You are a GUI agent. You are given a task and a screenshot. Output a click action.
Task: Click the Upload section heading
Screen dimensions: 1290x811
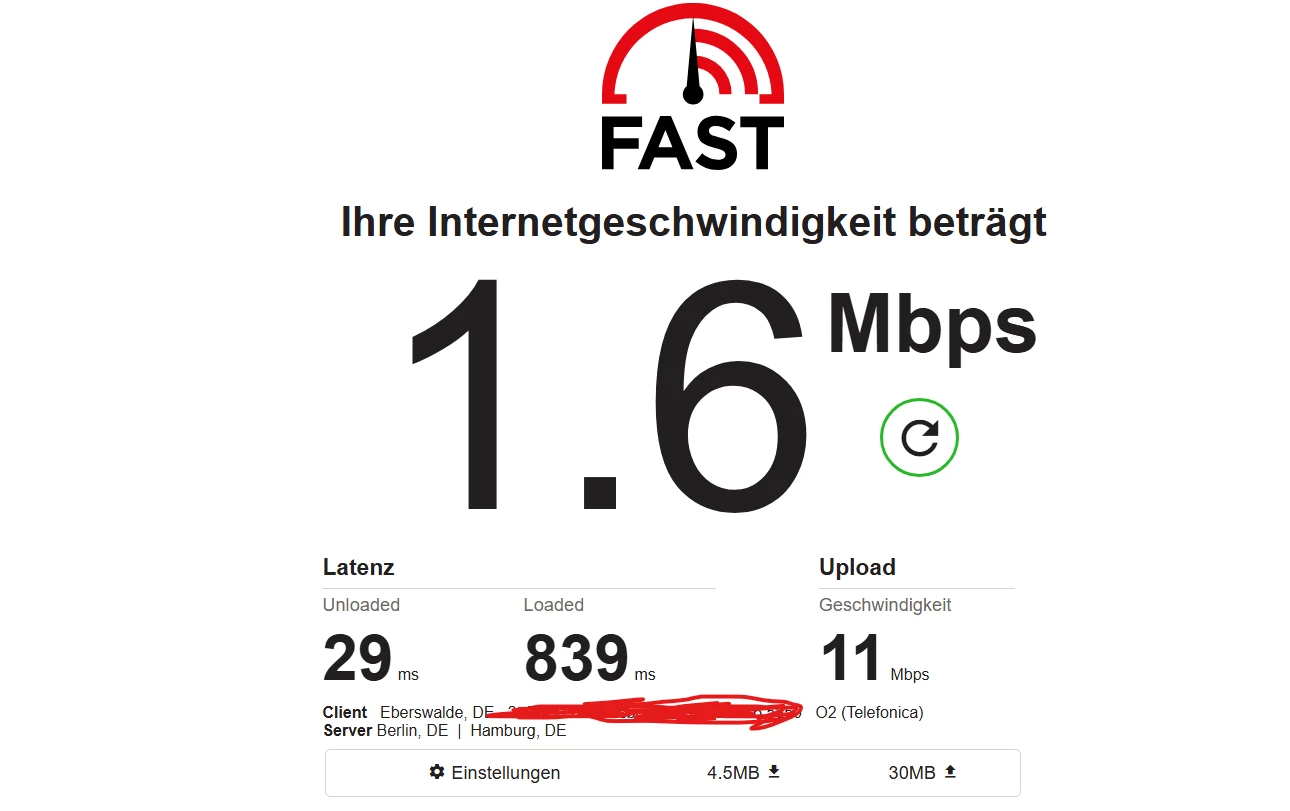point(857,567)
